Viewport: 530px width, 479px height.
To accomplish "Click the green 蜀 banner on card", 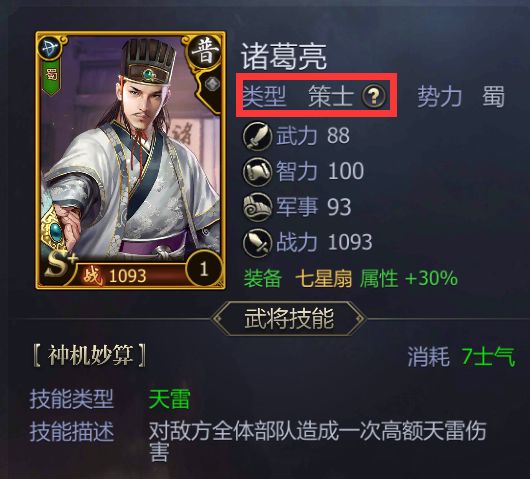I will (x=51, y=78).
